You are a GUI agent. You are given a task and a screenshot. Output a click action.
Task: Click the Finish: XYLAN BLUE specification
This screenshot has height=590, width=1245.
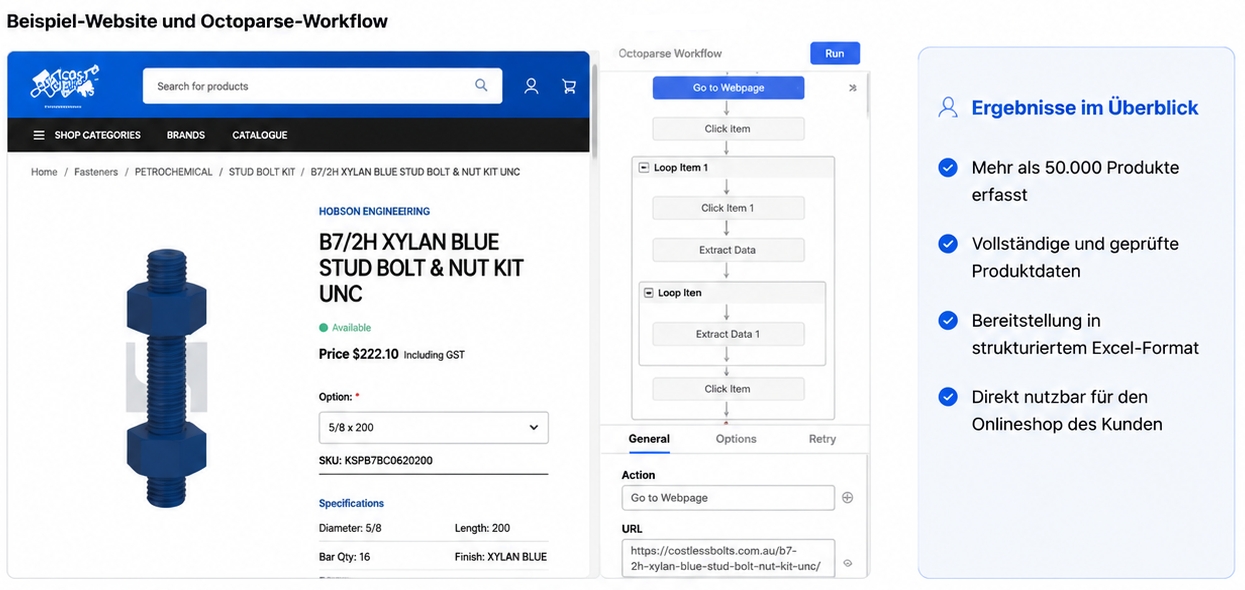click(500, 557)
